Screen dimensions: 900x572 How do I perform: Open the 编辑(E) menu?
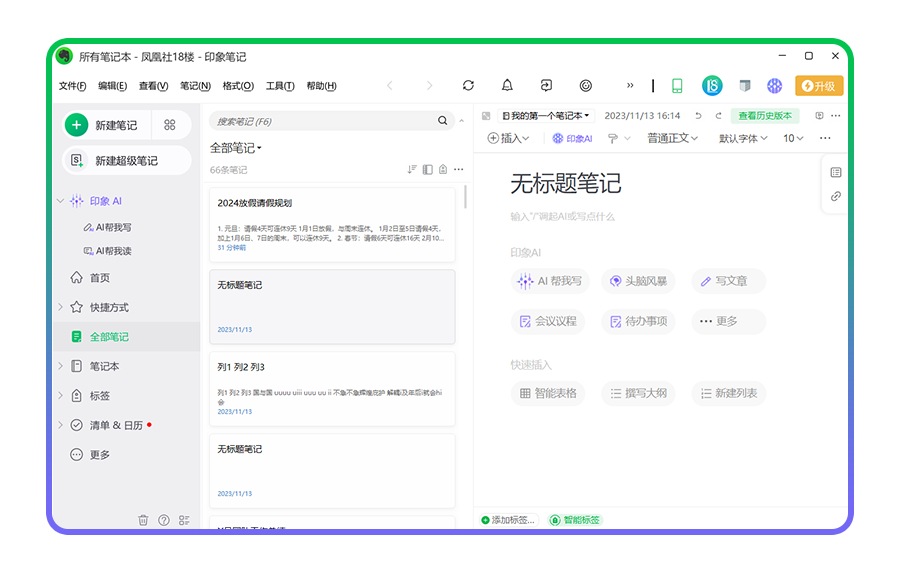tap(112, 85)
